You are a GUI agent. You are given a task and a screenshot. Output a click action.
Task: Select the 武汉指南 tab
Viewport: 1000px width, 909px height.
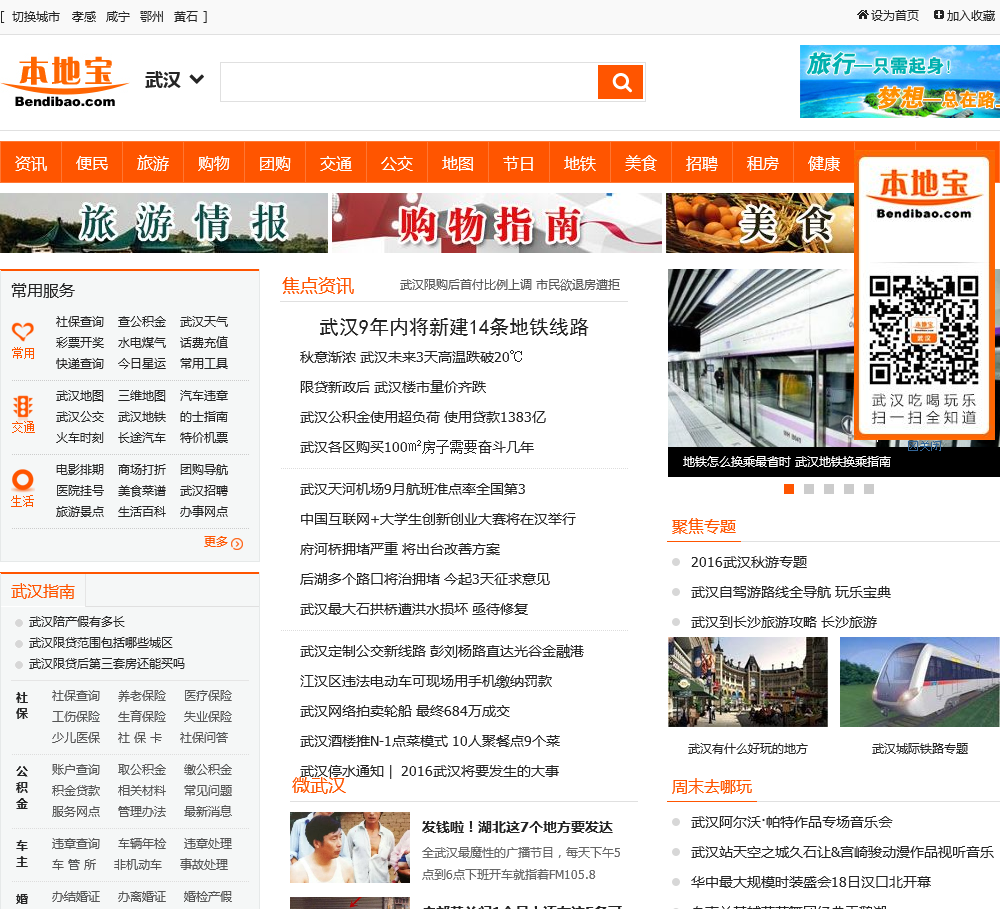[x=43, y=591]
